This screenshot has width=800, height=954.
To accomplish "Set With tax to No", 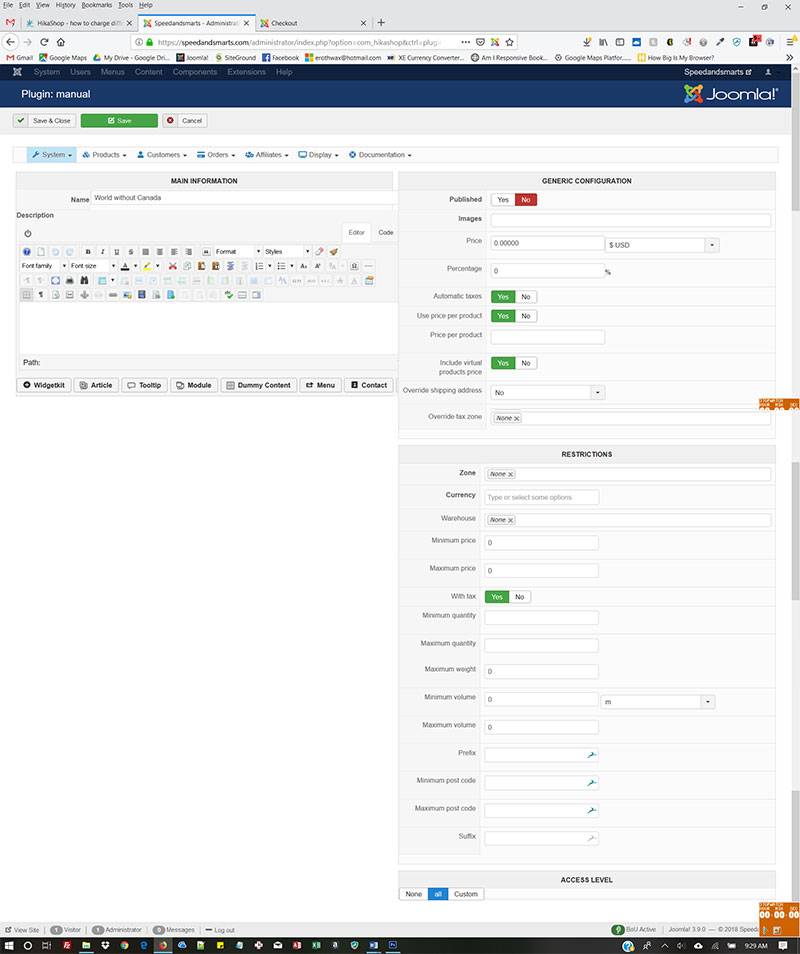I will 520,597.
